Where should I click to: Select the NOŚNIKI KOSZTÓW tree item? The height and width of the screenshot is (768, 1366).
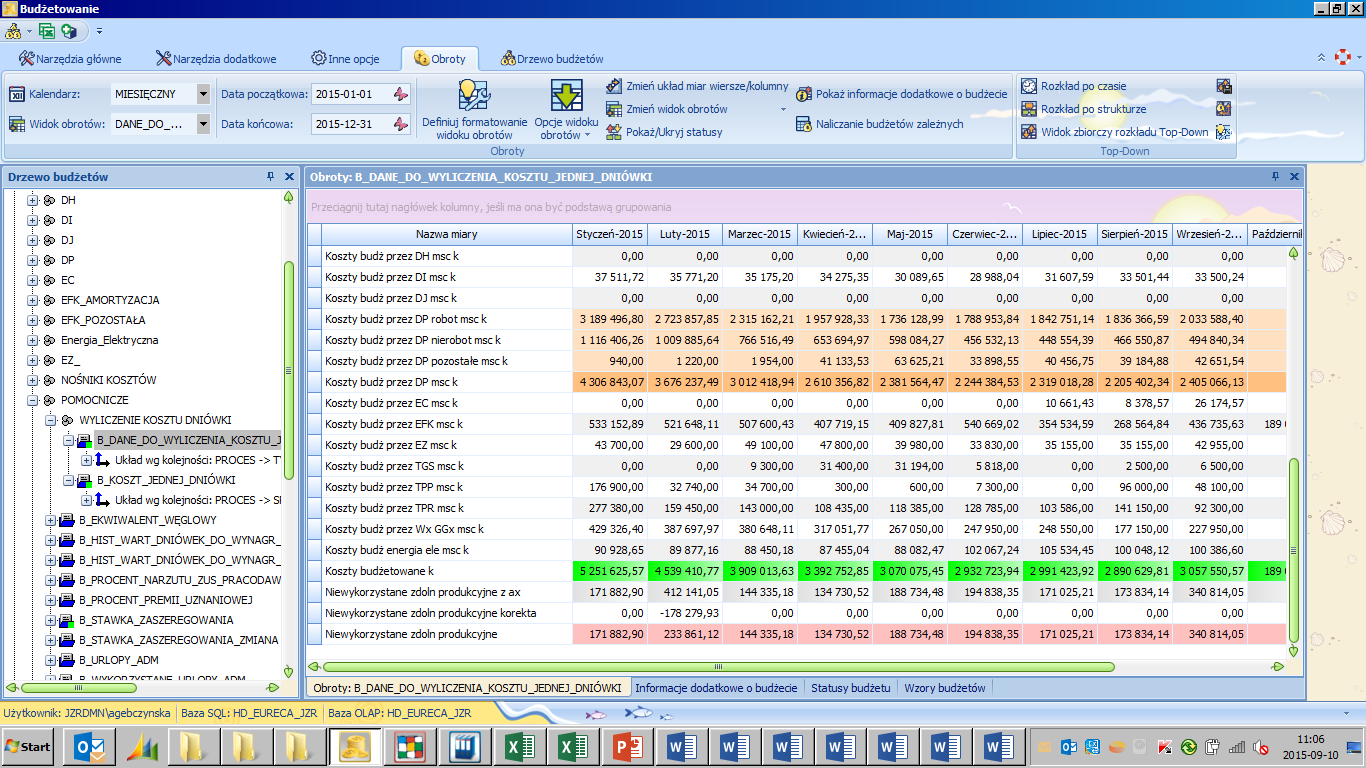[108, 380]
